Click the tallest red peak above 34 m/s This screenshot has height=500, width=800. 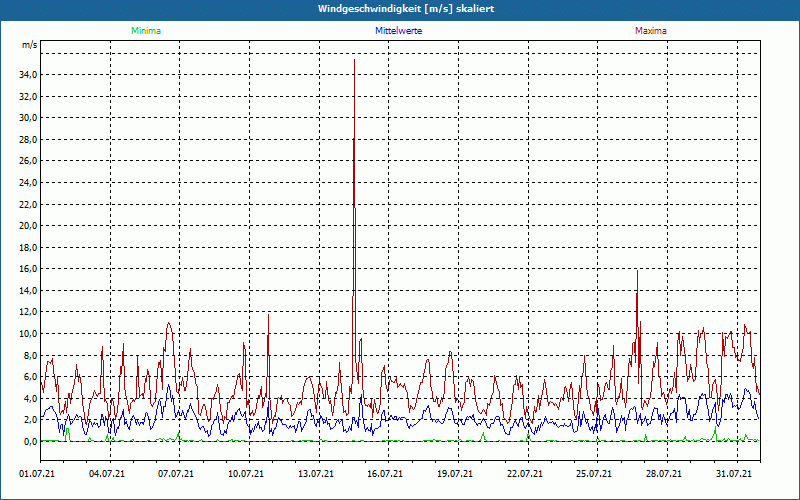[354, 61]
